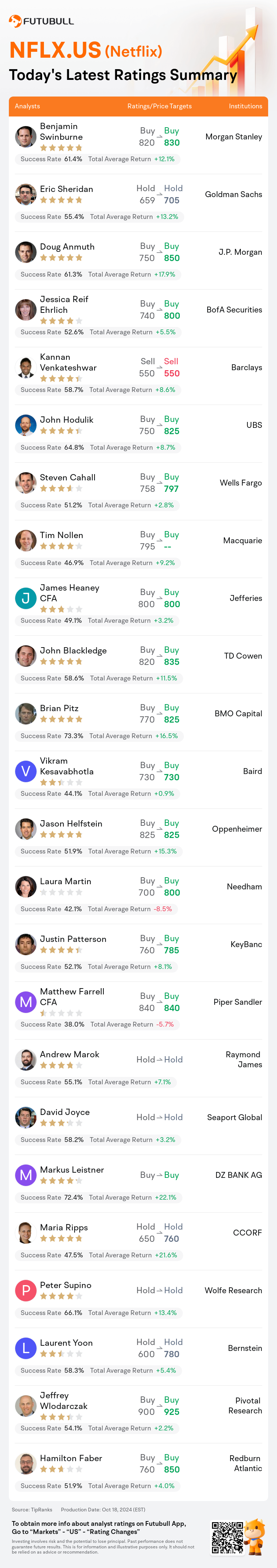Open analyst Doug Anmuth's name
Viewport: 277px width, 1568px height.
pyautogui.click(x=67, y=247)
